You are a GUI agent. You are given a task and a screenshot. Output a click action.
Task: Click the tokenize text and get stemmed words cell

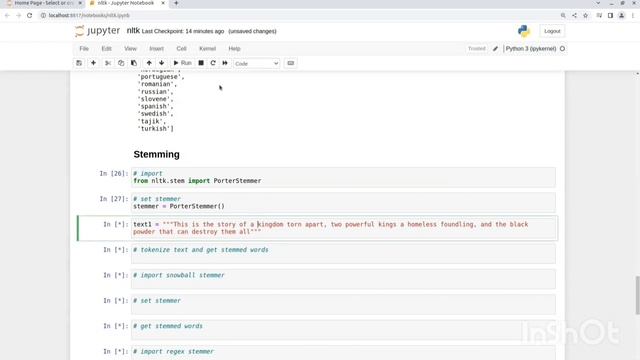(343, 253)
